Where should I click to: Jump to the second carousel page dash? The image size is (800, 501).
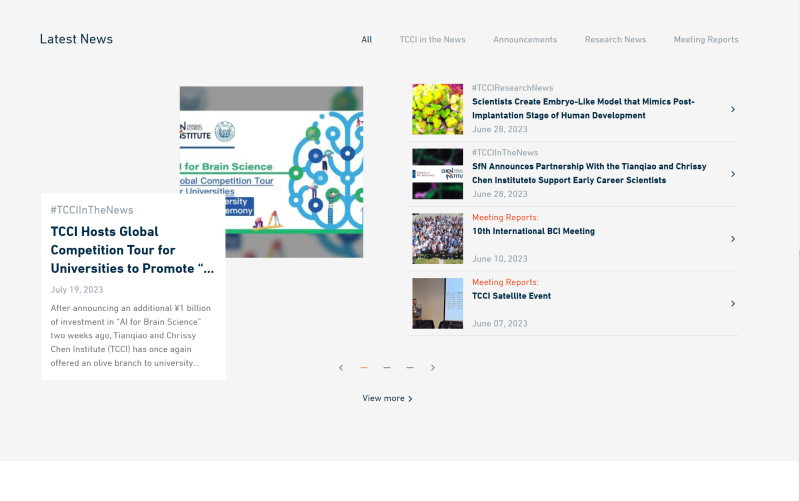click(387, 368)
